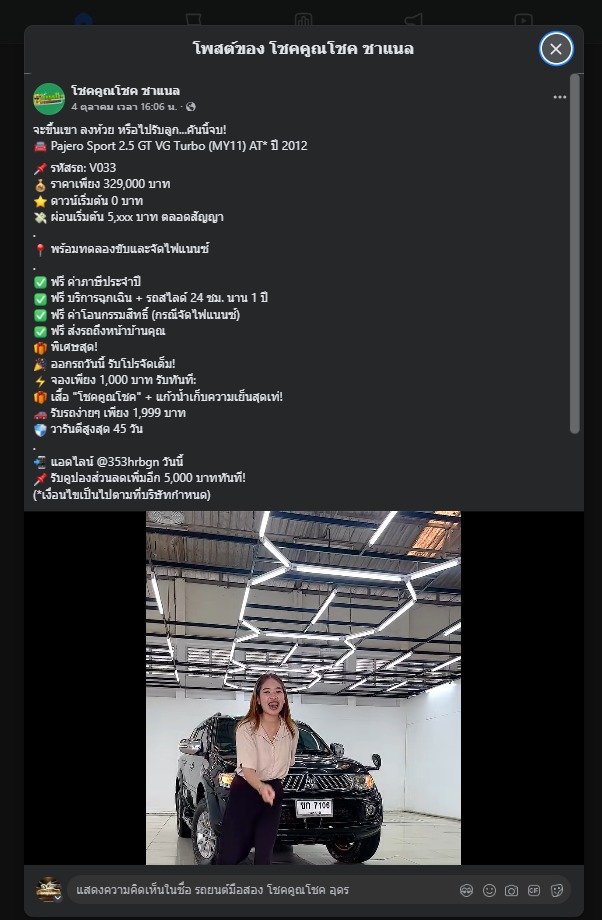Open the emoji picker in comment box

point(489,891)
